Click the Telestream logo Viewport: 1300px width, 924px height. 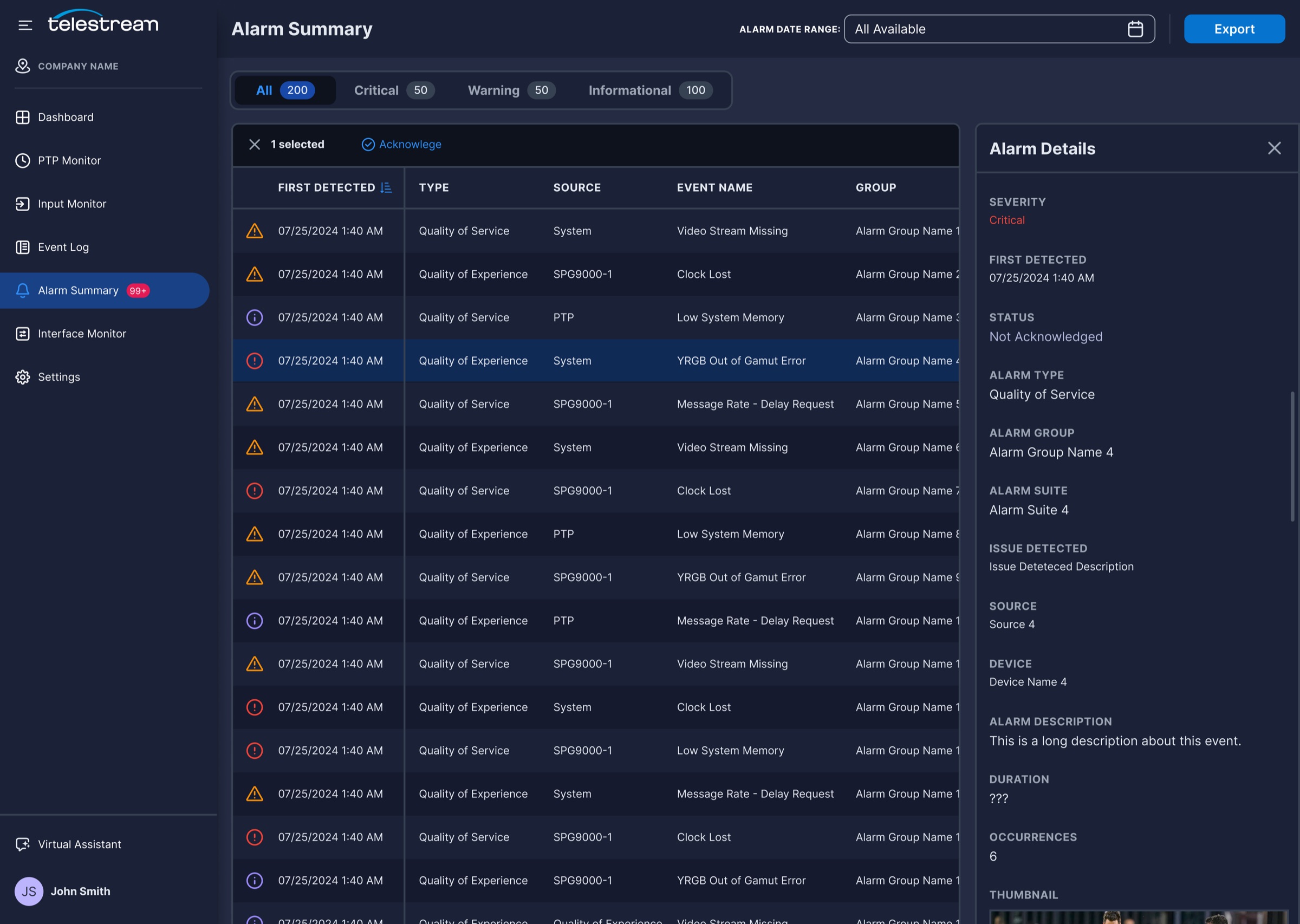click(x=103, y=21)
